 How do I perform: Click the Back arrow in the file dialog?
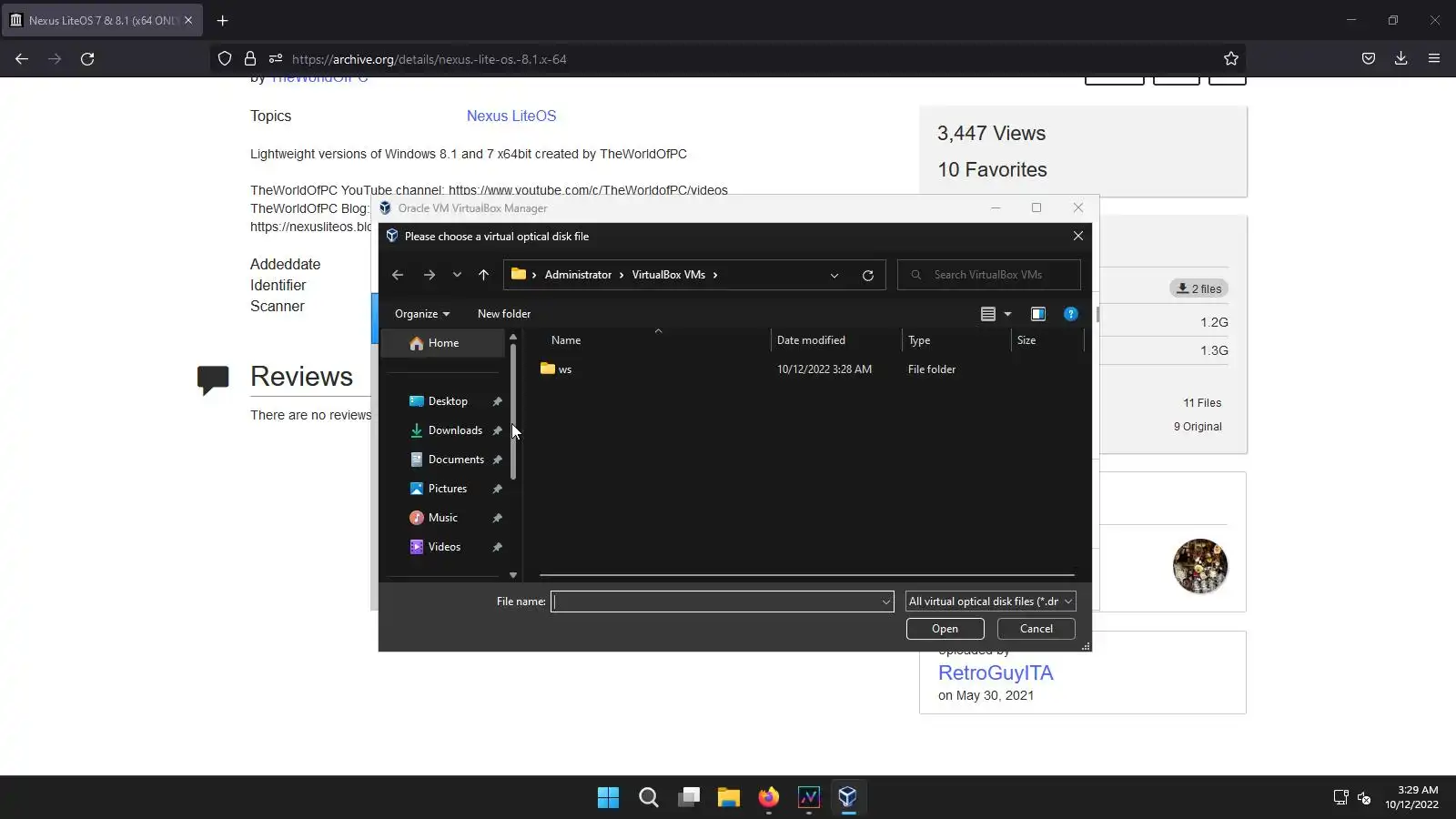398,275
